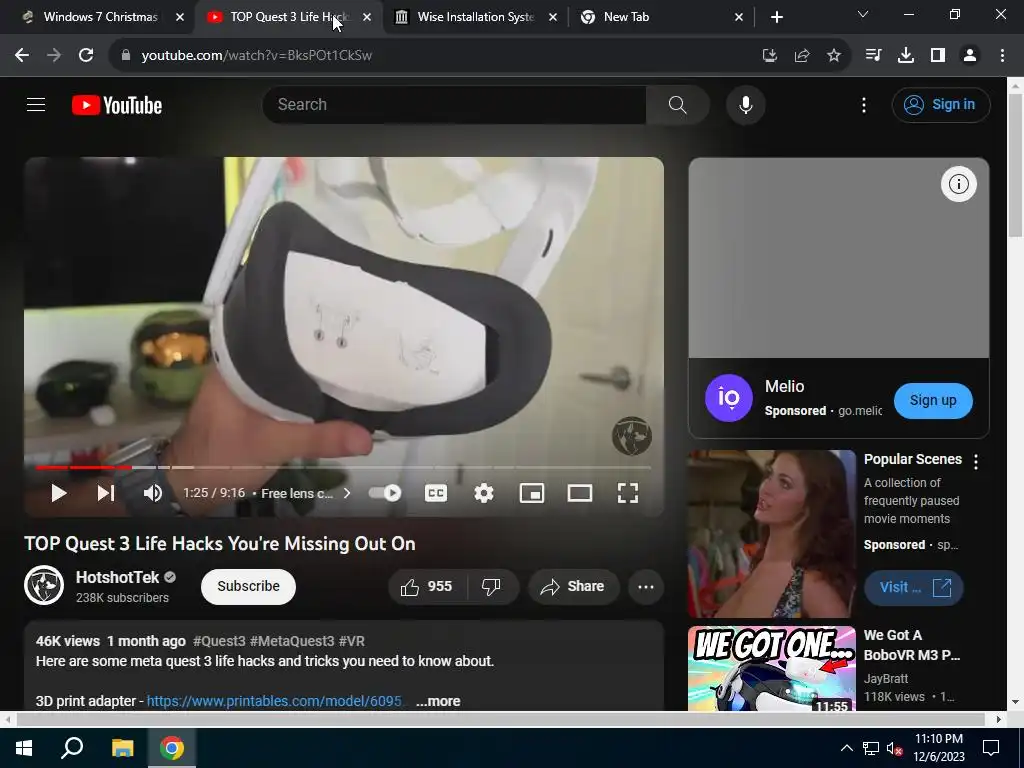Image resolution: width=1024 pixels, height=768 pixels.
Task: Open video settings gear
Action: 483,493
